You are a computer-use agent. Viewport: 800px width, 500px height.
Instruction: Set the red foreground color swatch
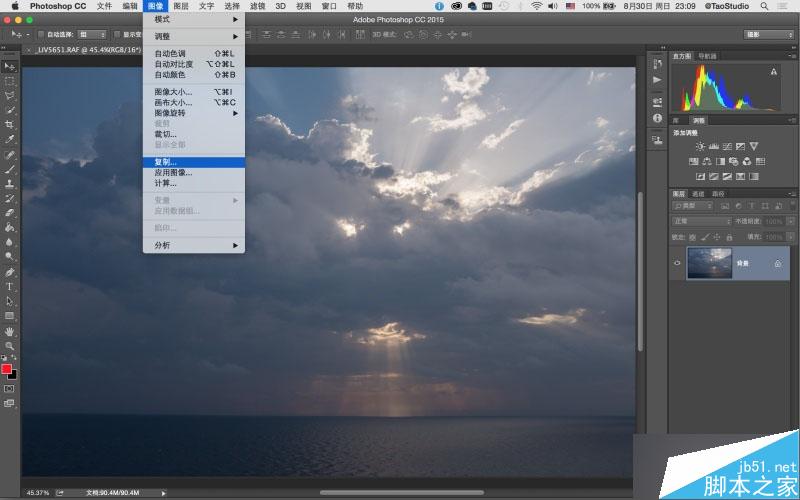7,369
